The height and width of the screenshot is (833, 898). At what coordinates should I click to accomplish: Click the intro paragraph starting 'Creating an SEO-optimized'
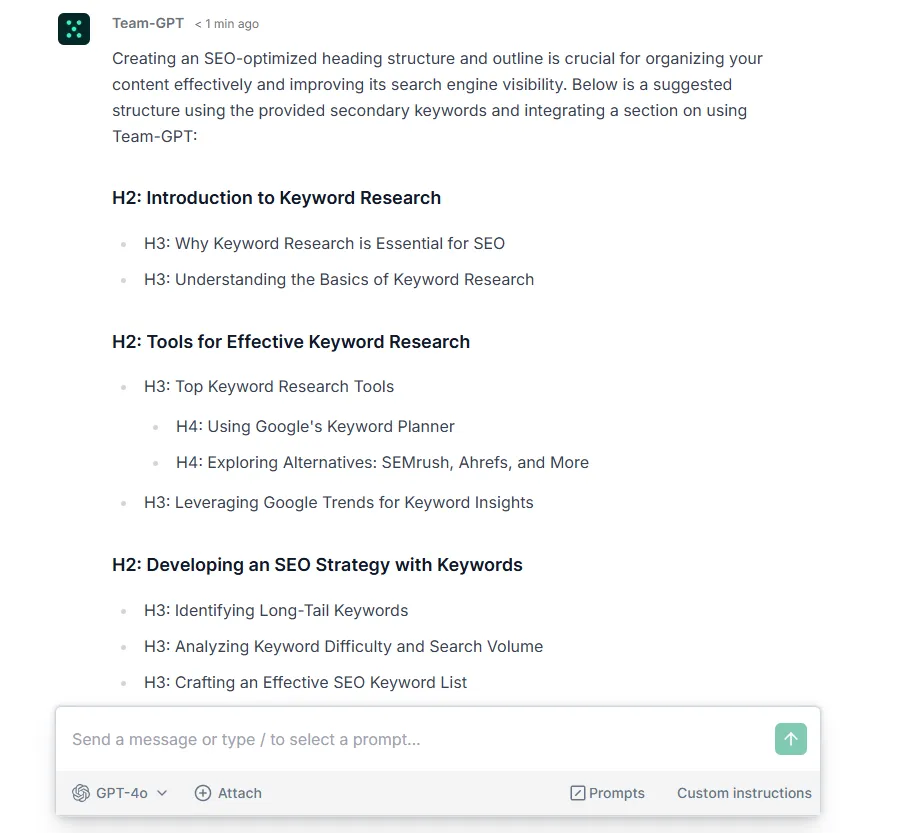click(x=438, y=97)
